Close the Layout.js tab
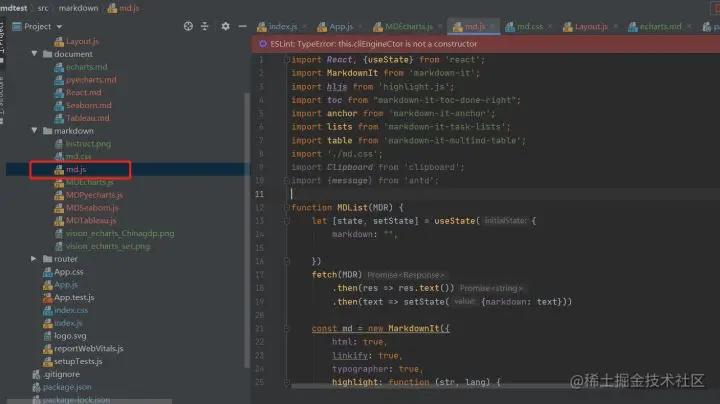Viewport: 720px width, 404px height. 615,27
